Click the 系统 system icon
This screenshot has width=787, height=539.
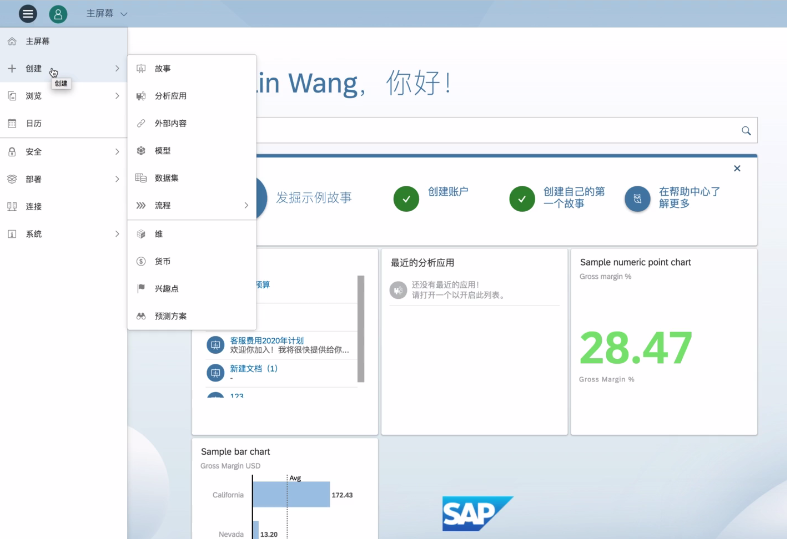(12, 234)
